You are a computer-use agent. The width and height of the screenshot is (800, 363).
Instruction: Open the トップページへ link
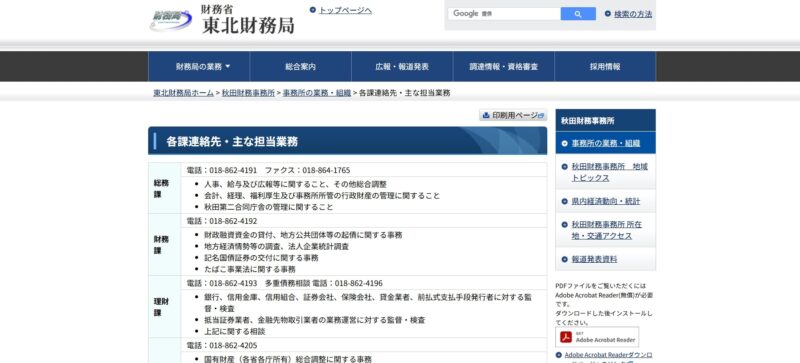pyautogui.click(x=345, y=10)
